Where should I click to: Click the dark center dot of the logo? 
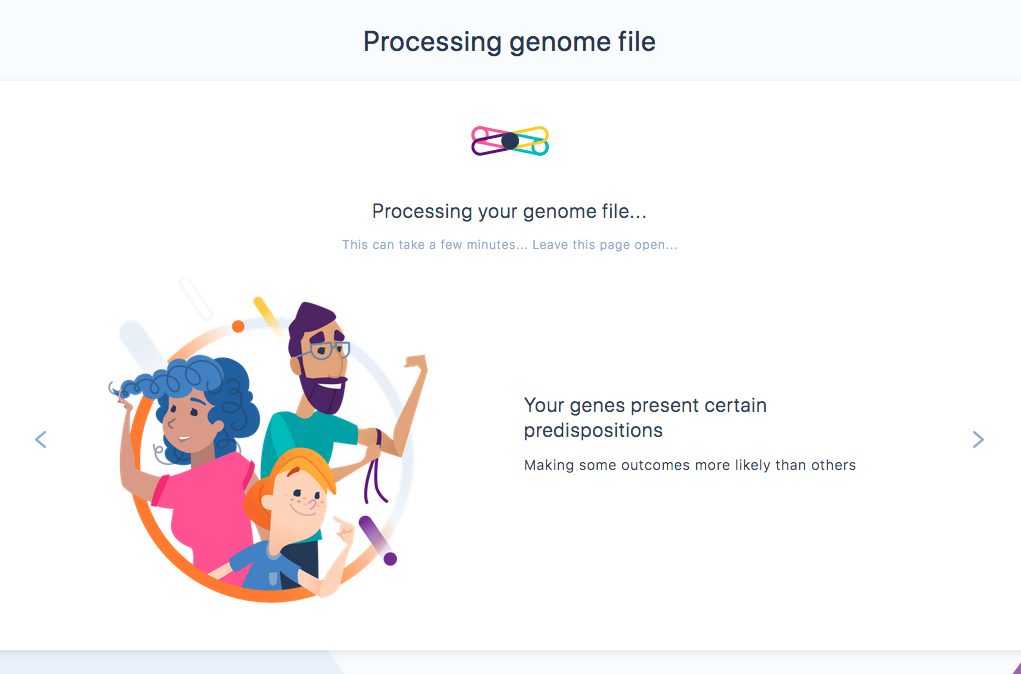(510, 141)
